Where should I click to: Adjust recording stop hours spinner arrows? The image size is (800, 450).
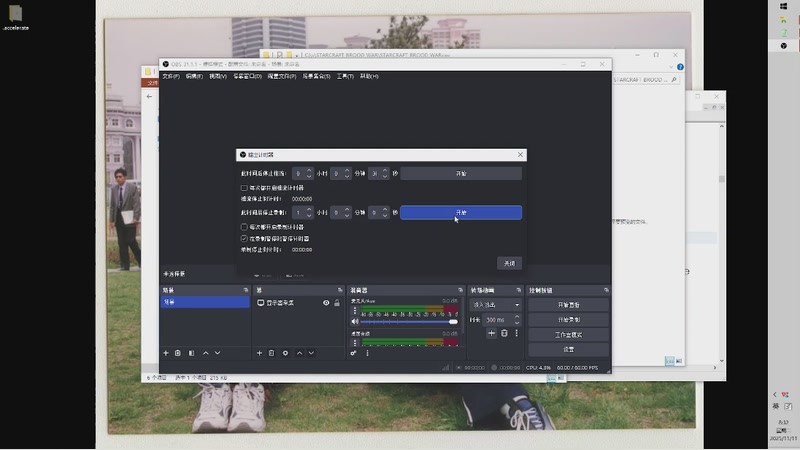[x=308, y=213]
